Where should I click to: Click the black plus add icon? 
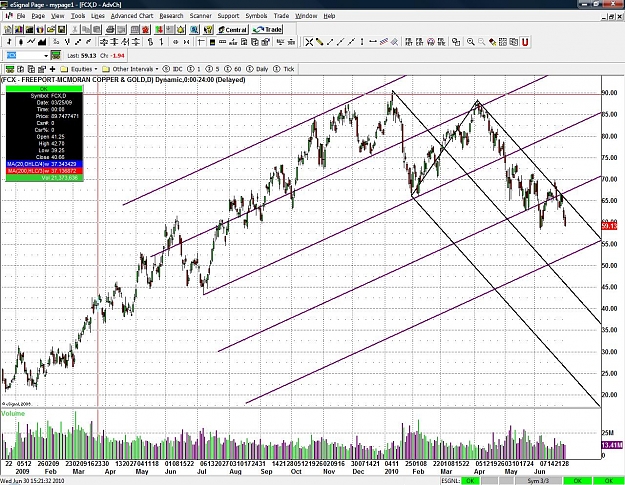[52, 69]
